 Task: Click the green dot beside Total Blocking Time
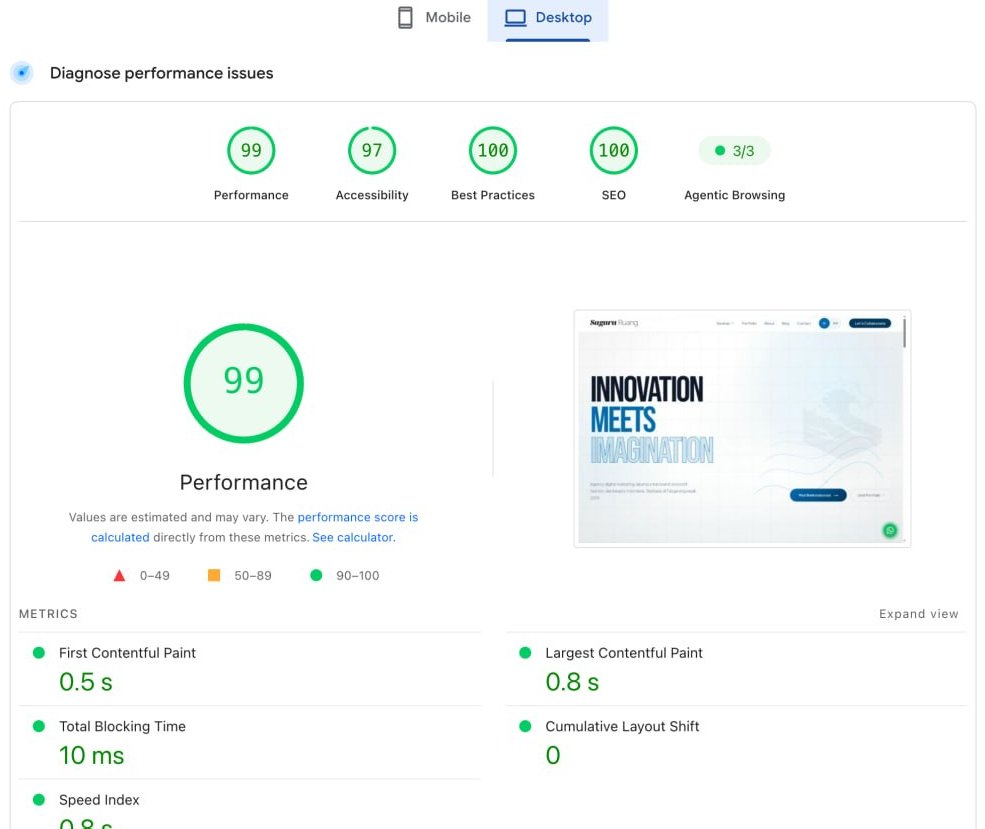(39, 727)
